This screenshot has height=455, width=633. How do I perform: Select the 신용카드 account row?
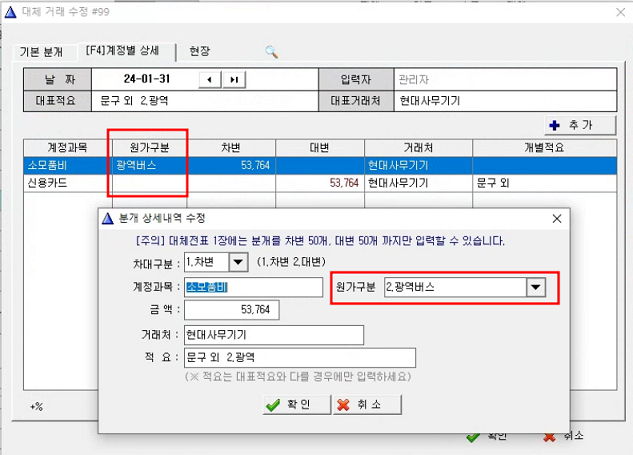(x=320, y=183)
